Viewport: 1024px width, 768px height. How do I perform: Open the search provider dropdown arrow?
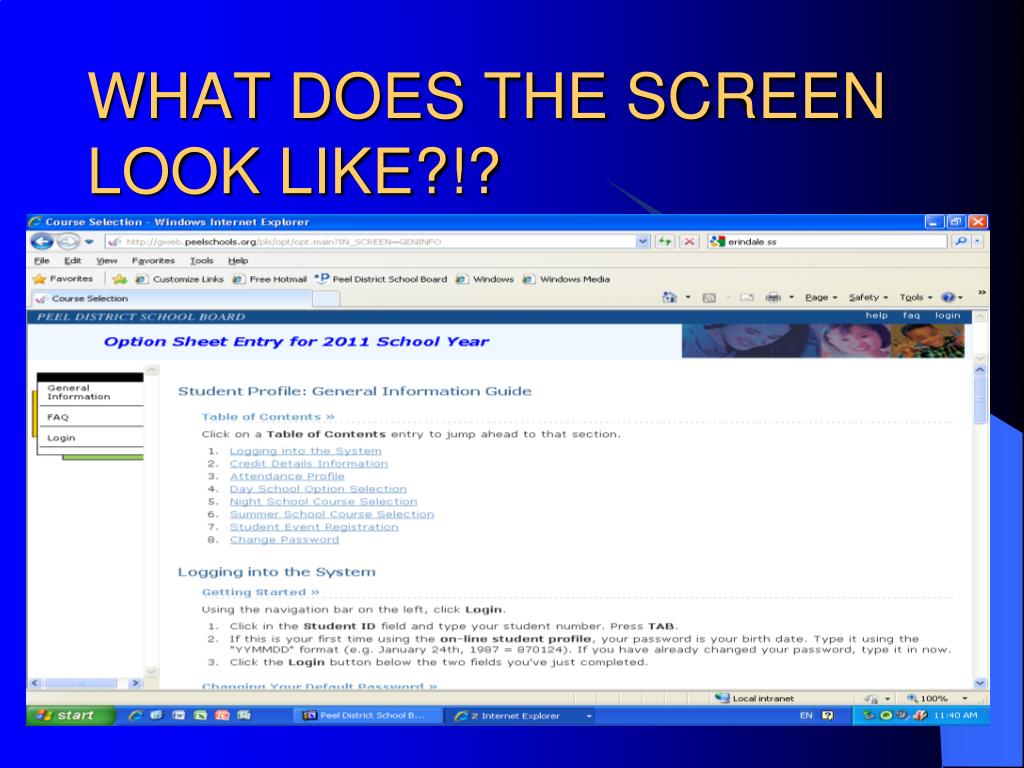[978, 242]
